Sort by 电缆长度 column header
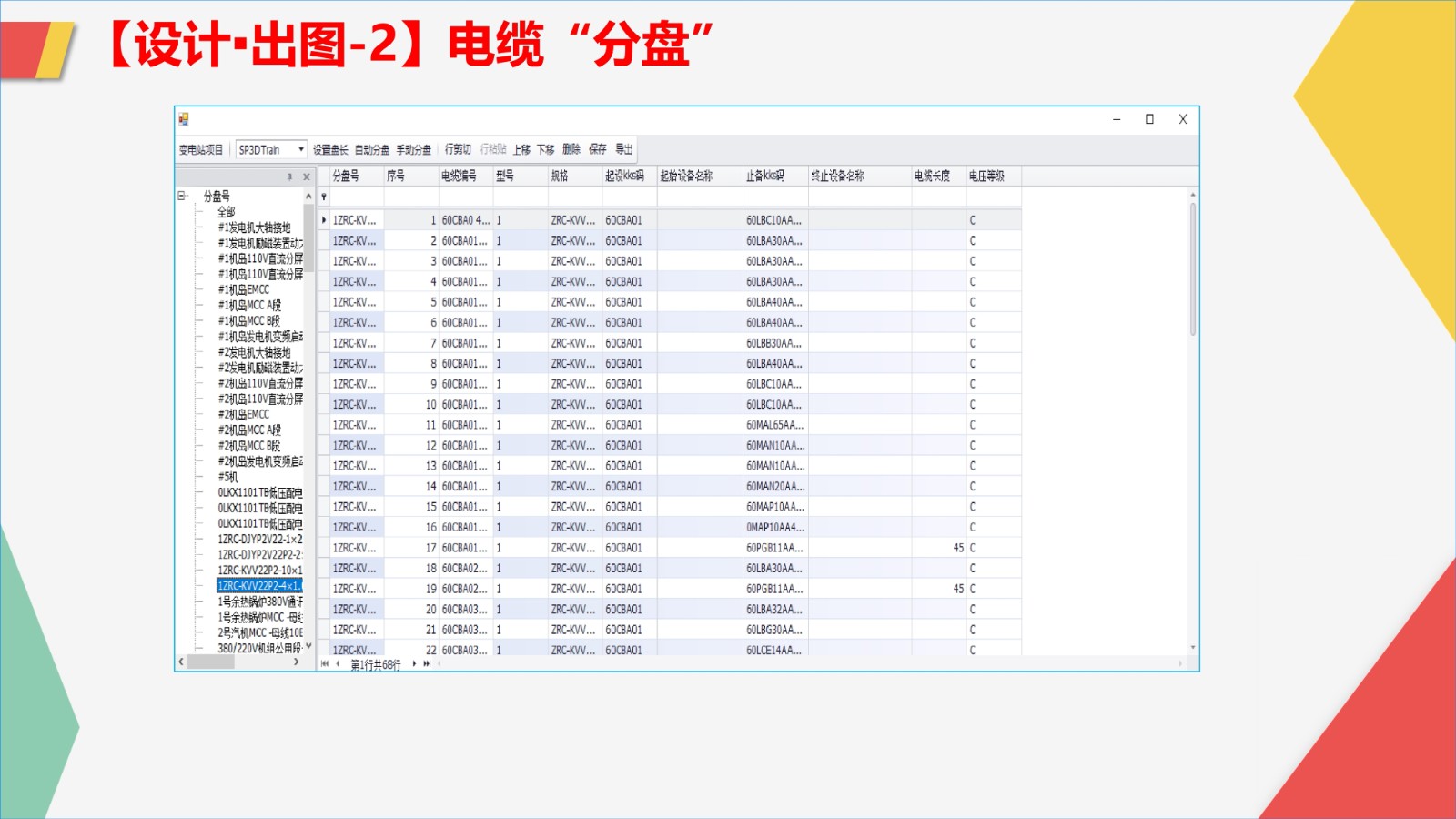 pos(932,176)
